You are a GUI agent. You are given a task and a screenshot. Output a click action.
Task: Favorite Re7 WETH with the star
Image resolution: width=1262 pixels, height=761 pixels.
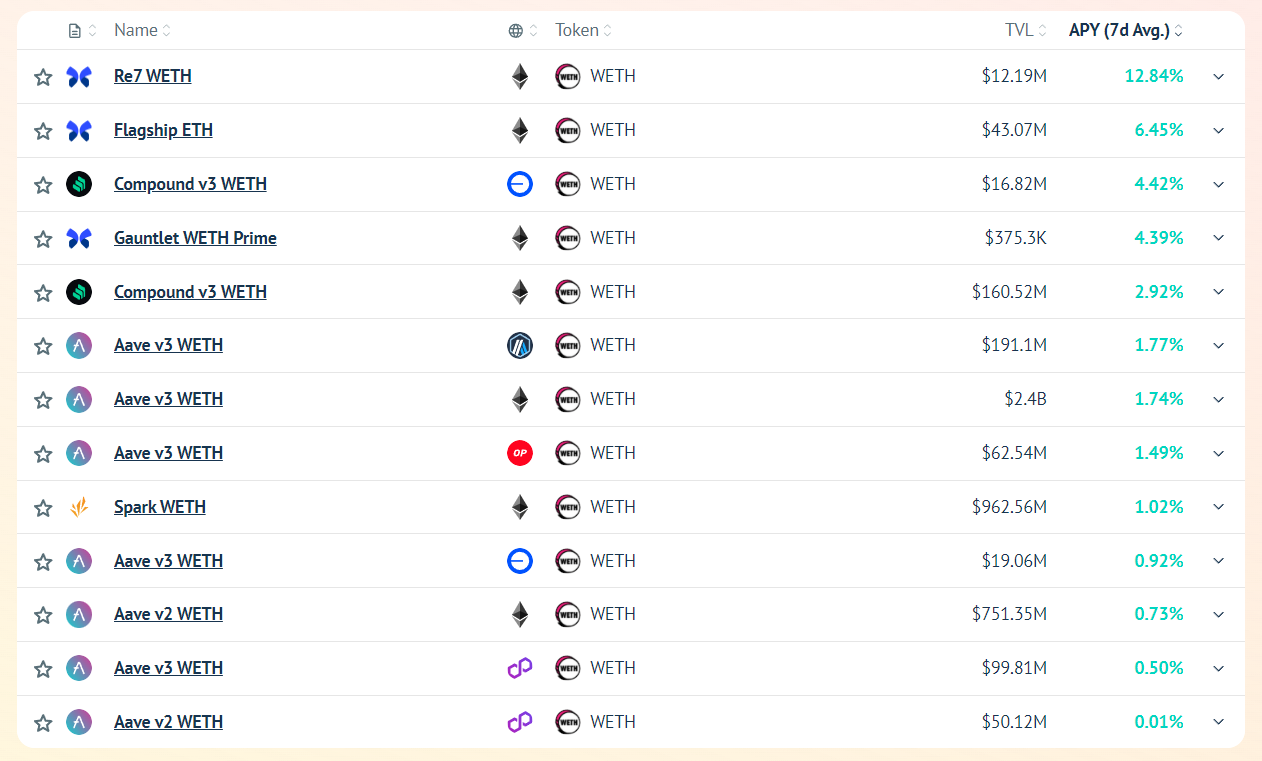point(43,77)
